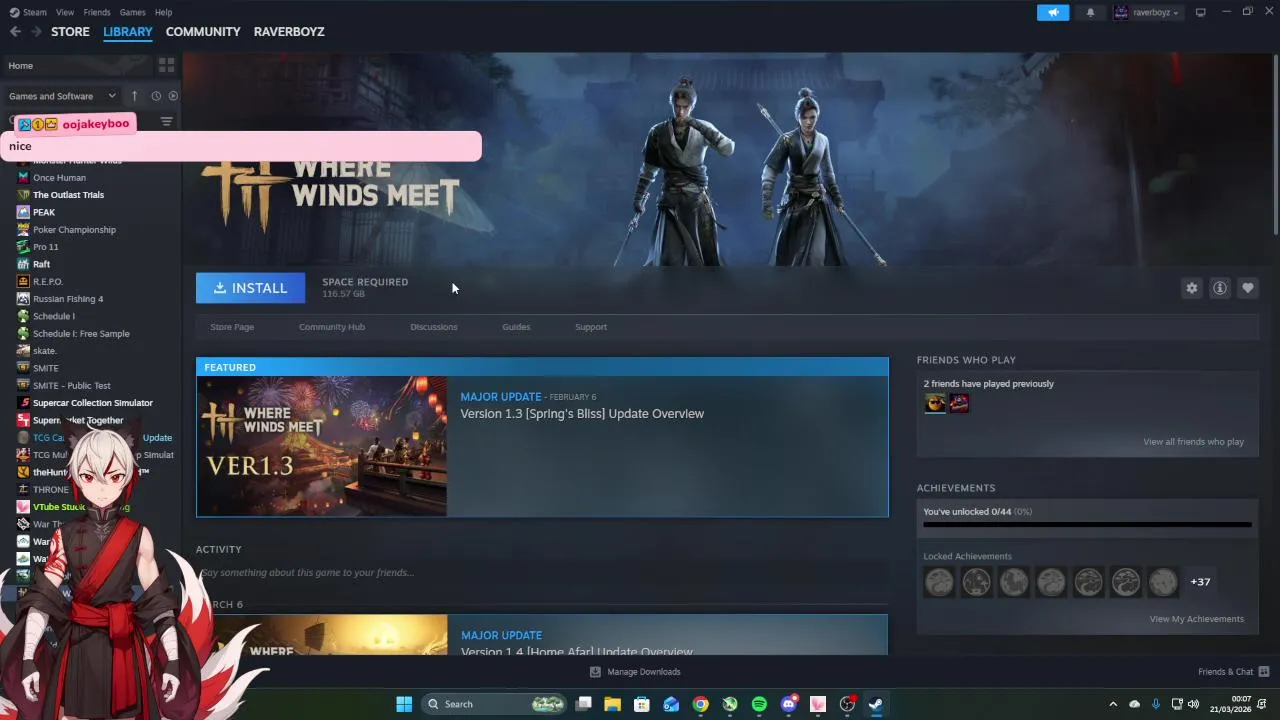Open second friend's avatar
Viewport: 1280px width, 720px height.
tap(959, 403)
